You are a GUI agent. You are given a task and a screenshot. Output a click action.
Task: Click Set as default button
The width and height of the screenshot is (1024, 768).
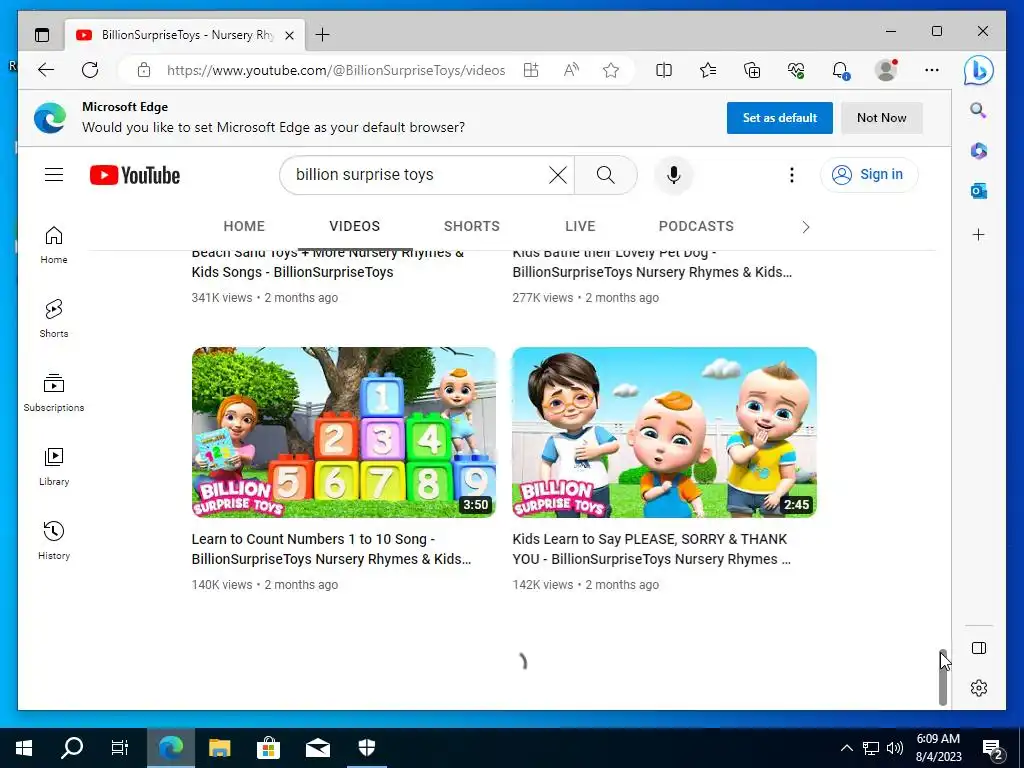[x=780, y=118]
